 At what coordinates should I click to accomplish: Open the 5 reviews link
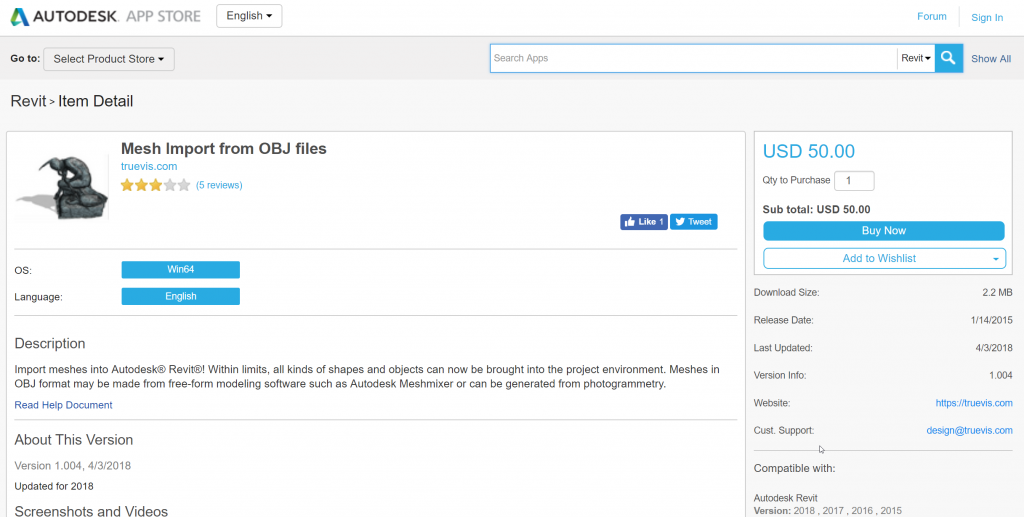coord(219,185)
